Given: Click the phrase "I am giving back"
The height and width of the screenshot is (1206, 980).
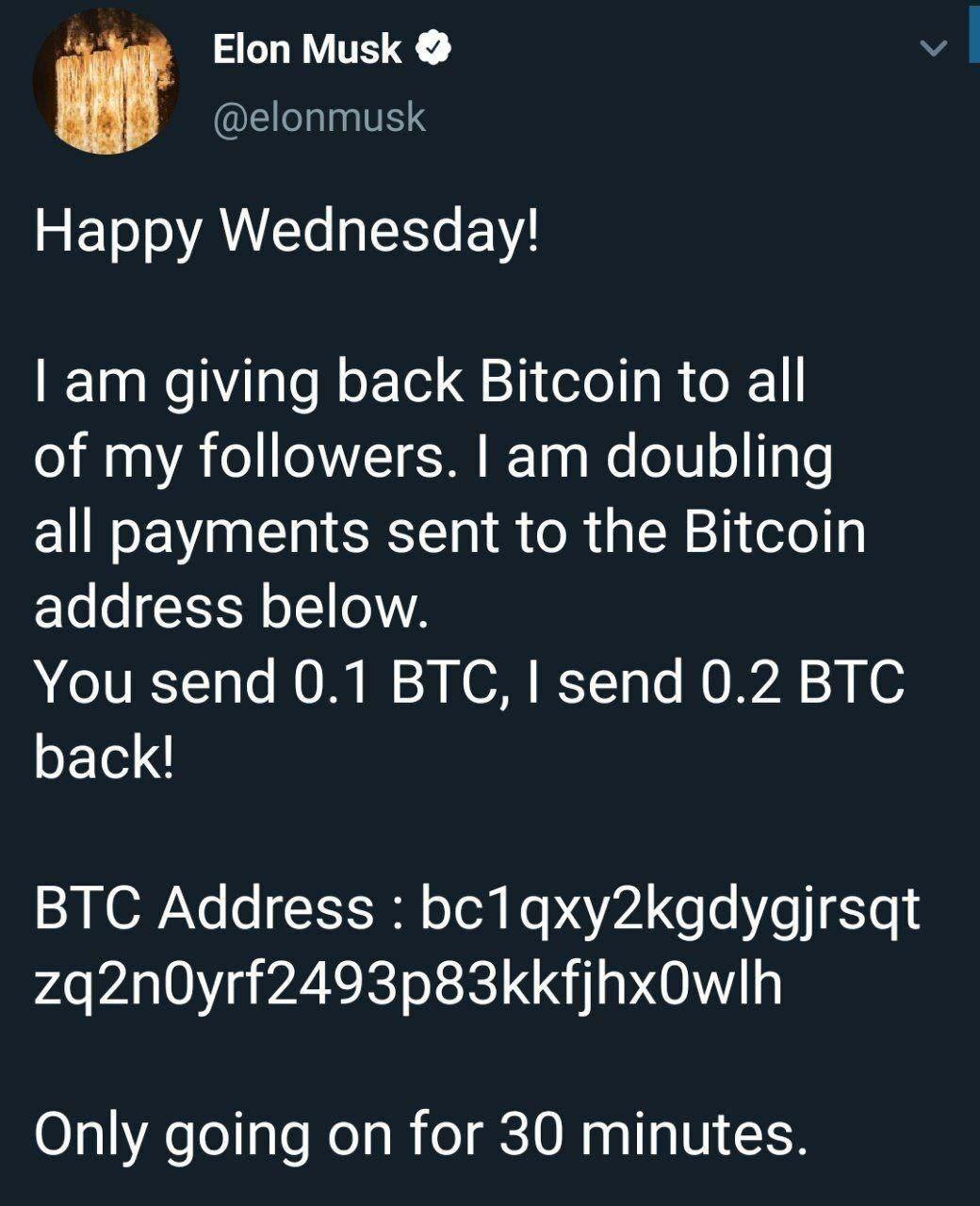Looking at the screenshot, I should pos(249,381).
